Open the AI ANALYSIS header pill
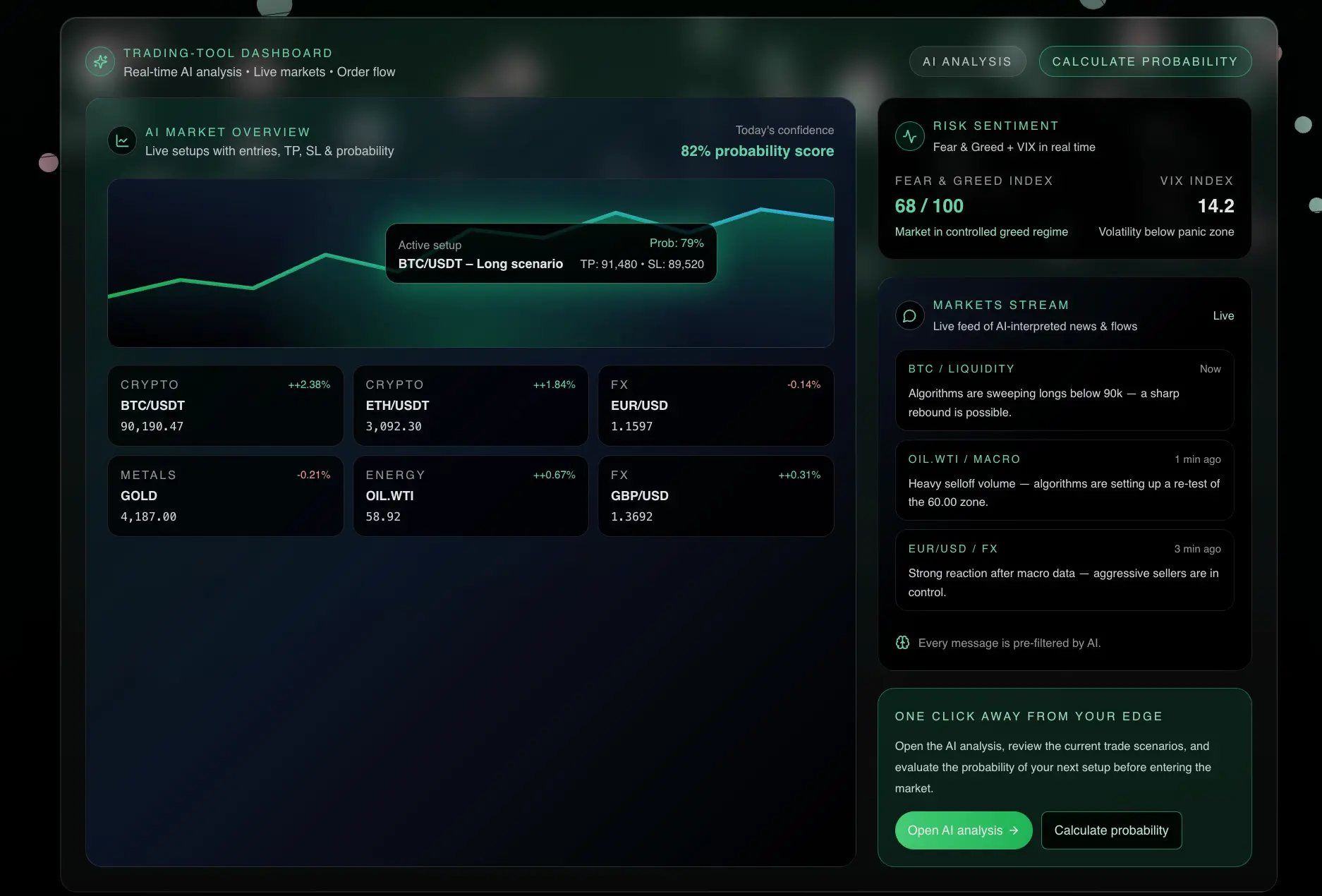This screenshot has width=1322, height=896. (966, 61)
